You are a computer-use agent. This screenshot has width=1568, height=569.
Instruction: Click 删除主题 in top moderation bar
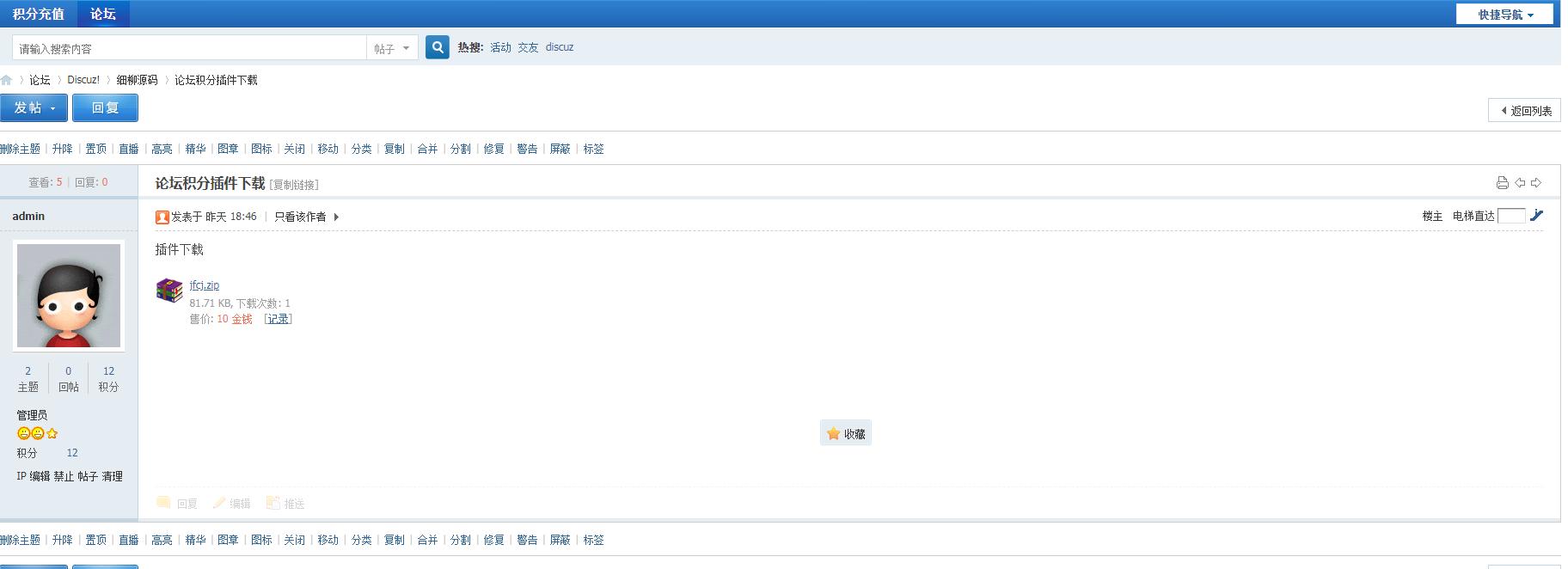coord(20,149)
